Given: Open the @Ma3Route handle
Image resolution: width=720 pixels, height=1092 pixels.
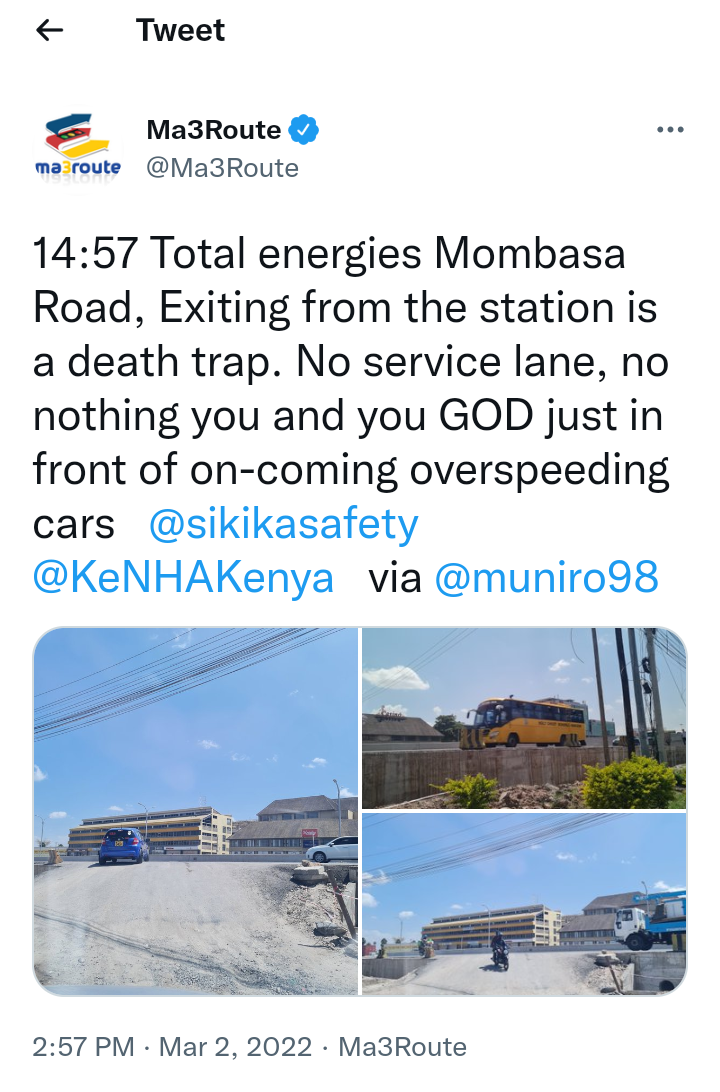Looking at the screenshot, I should [x=222, y=168].
